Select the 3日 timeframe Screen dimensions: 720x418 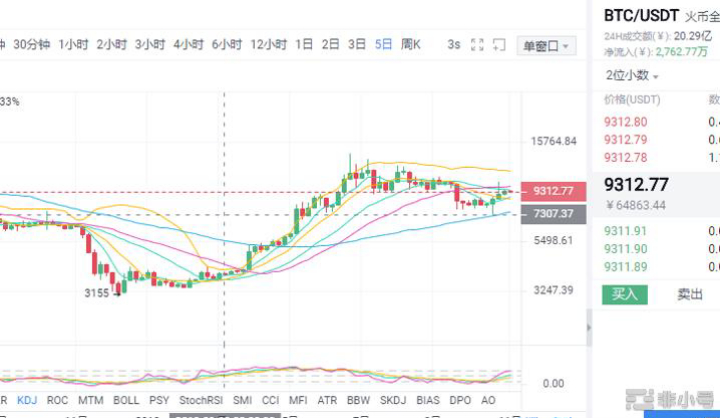click(357, 45)
